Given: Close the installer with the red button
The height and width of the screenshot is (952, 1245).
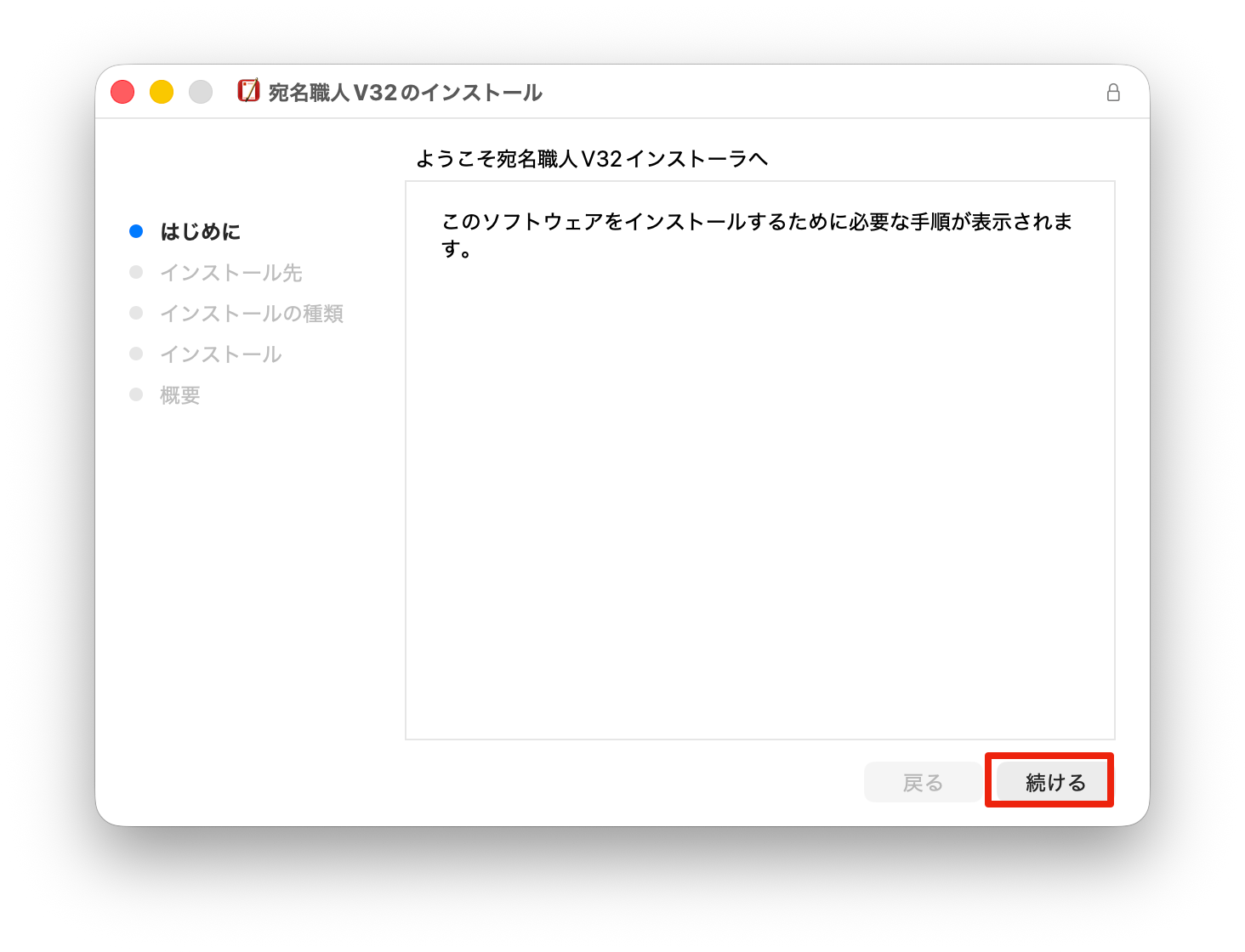Looking at the screenshot, I should (122, 92).
